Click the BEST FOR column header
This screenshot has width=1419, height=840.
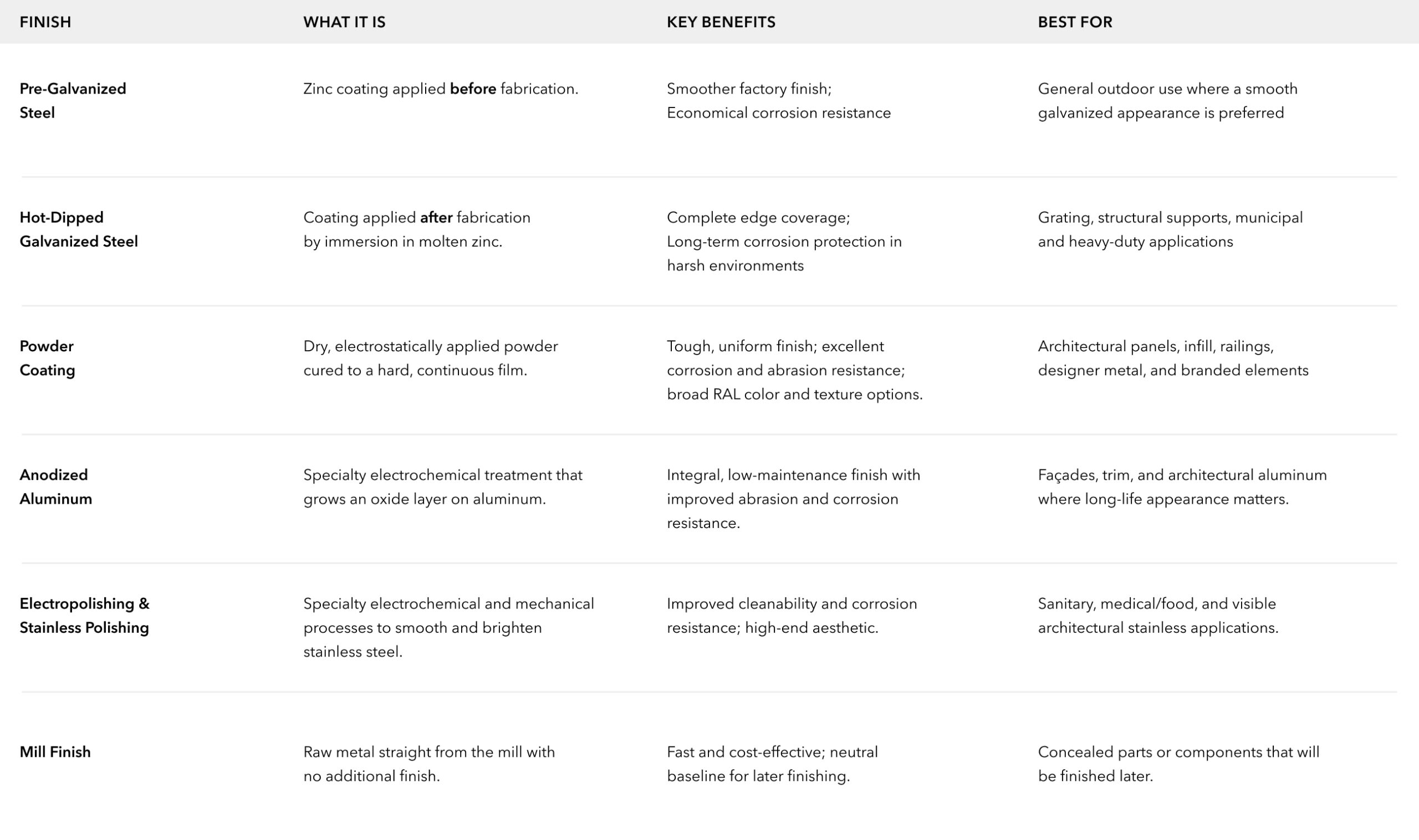[1075, 22]
